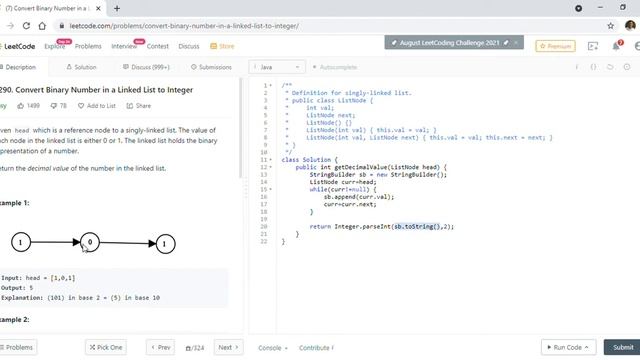The height and width of the screenshot is (360, 640).
Task: Click the forward navigation arrow
Action: point(10,26)
